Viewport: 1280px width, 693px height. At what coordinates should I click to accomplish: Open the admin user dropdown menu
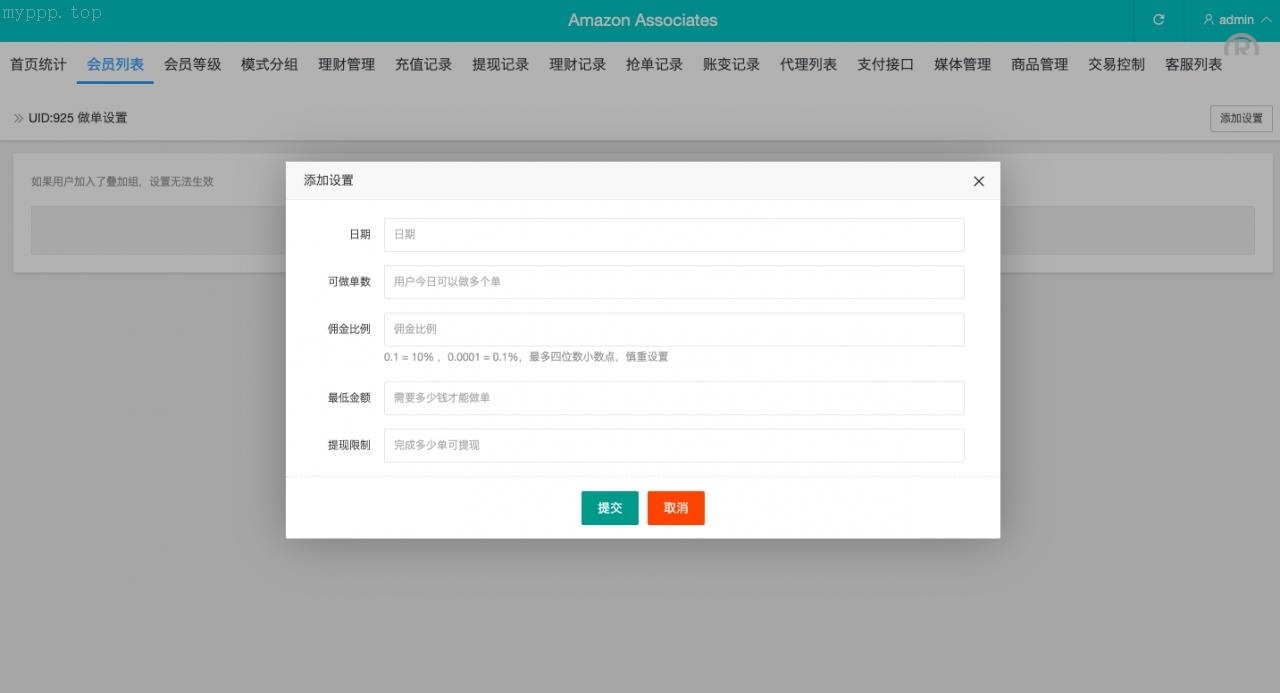coord(1237,20)
